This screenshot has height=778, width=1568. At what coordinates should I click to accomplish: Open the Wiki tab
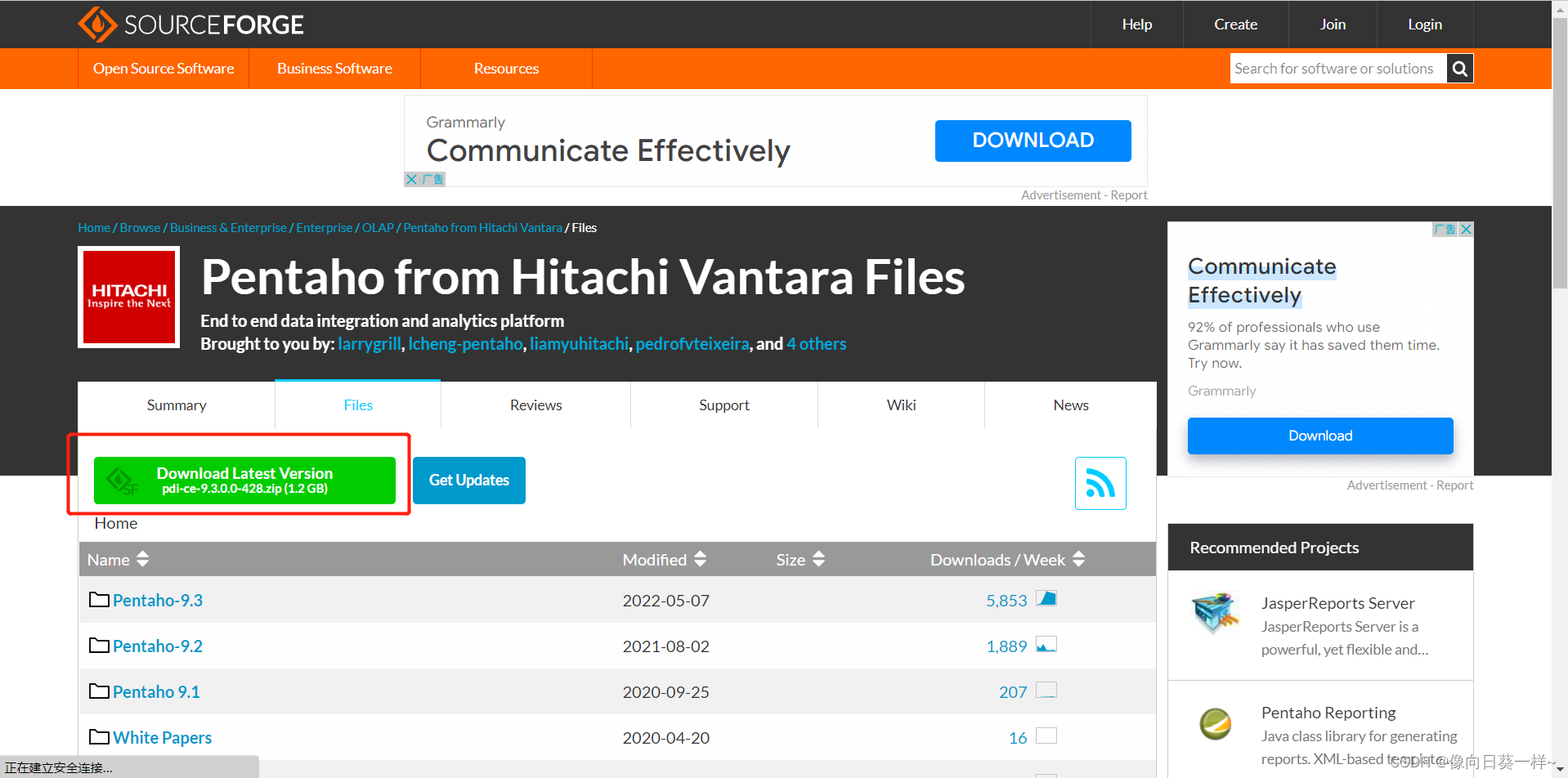coord(901,405)
